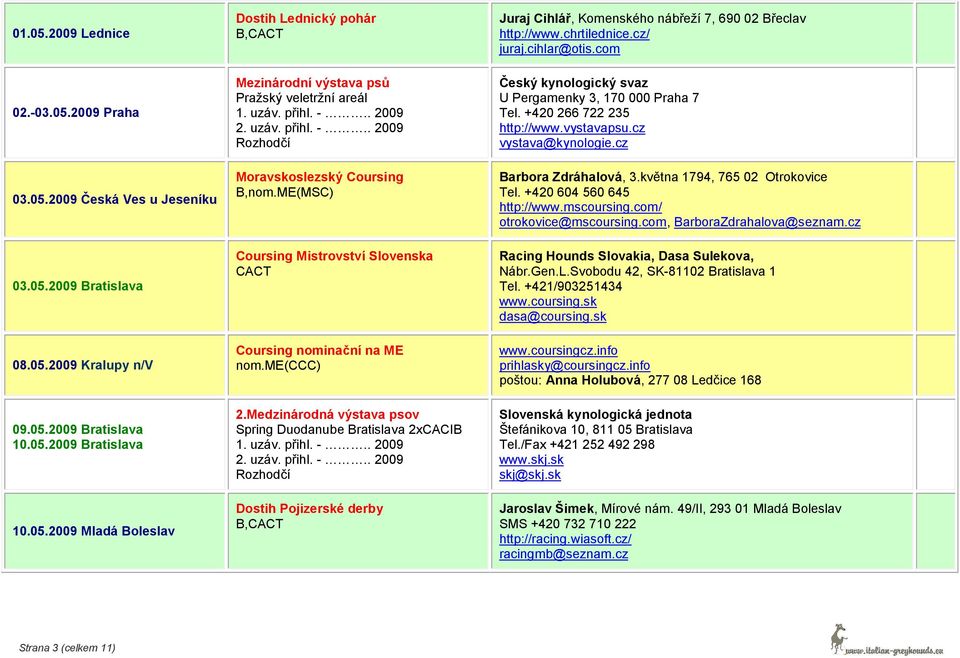Screen dimensions: 960x658
Task: Click 'U Pergamenky 3, 170 000 Praha 7' address
Action: click(x=599, y=98)
